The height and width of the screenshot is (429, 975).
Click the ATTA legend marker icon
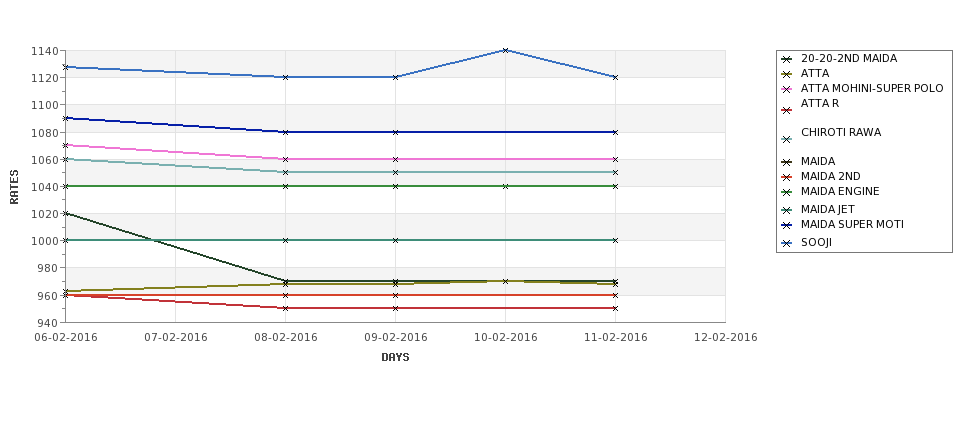pyautogui.click(x=787, y=74)
